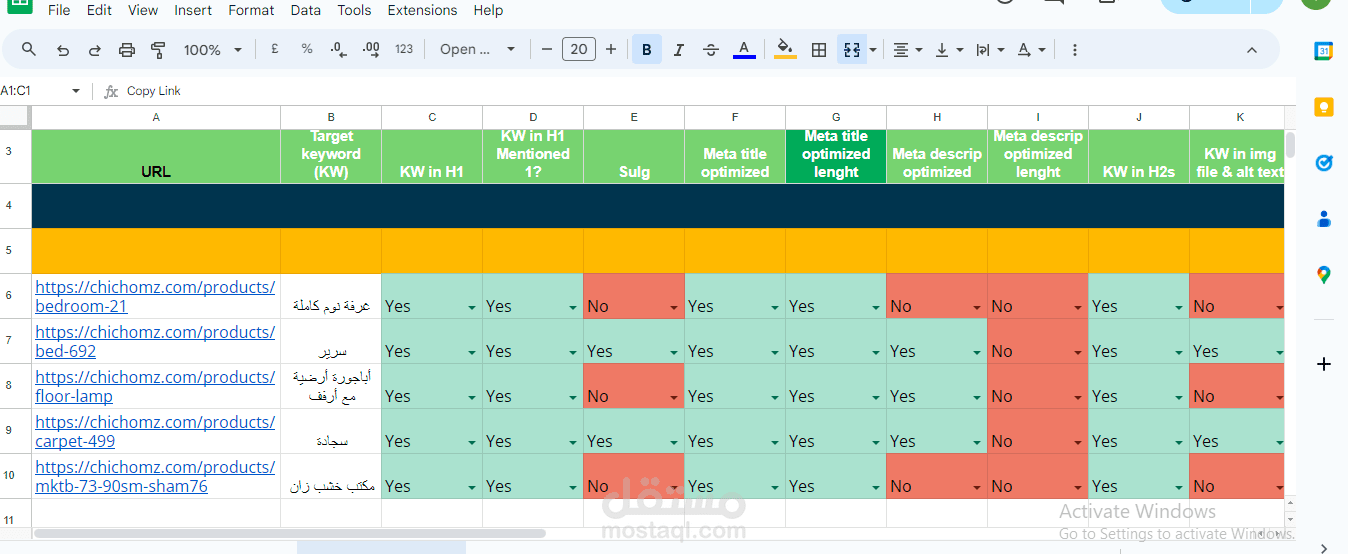
Task: Open the fill color picker
Action: click(x=786, y=49)
